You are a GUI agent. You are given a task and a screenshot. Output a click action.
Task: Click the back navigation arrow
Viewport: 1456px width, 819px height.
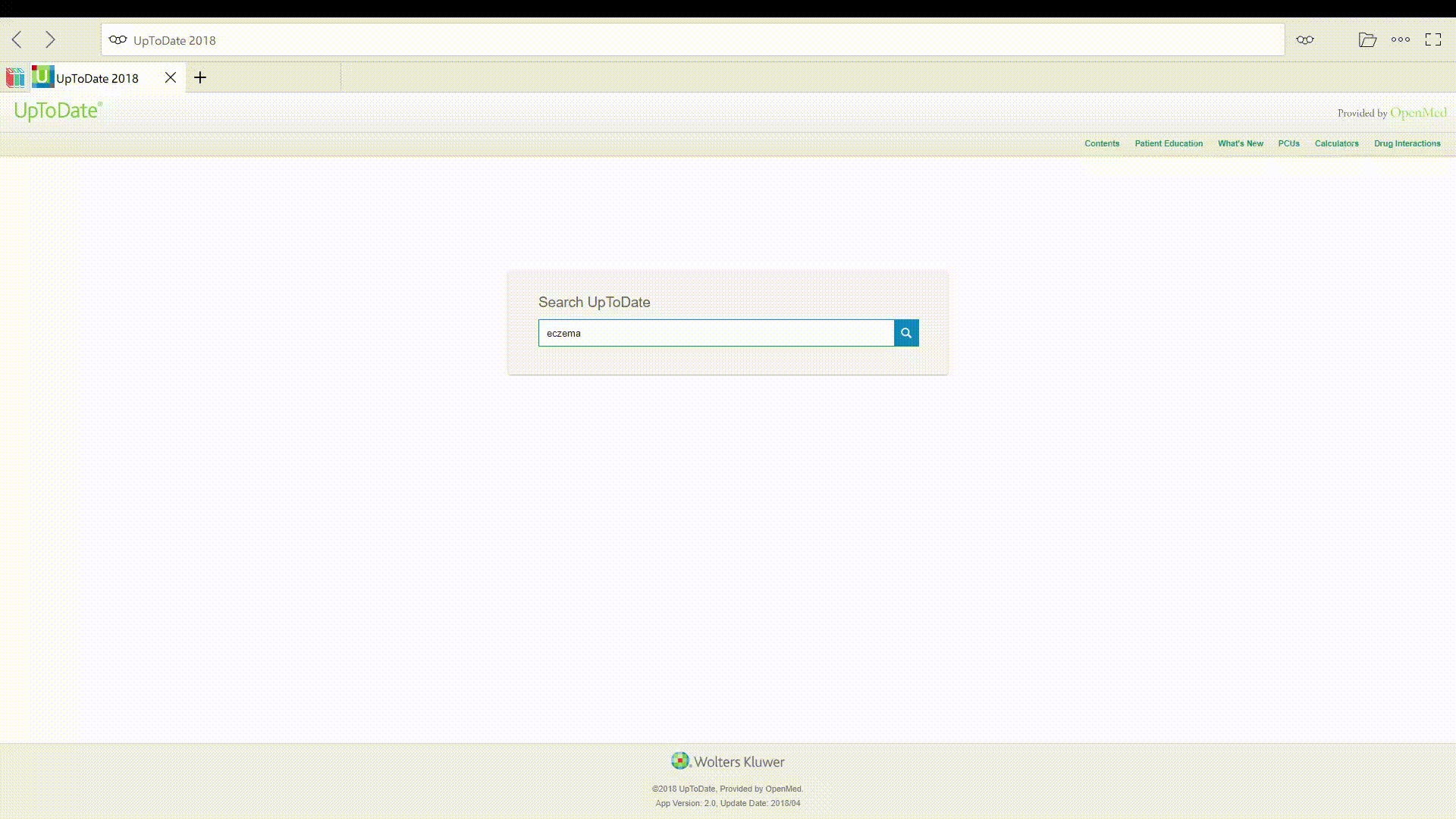point(17,39)
